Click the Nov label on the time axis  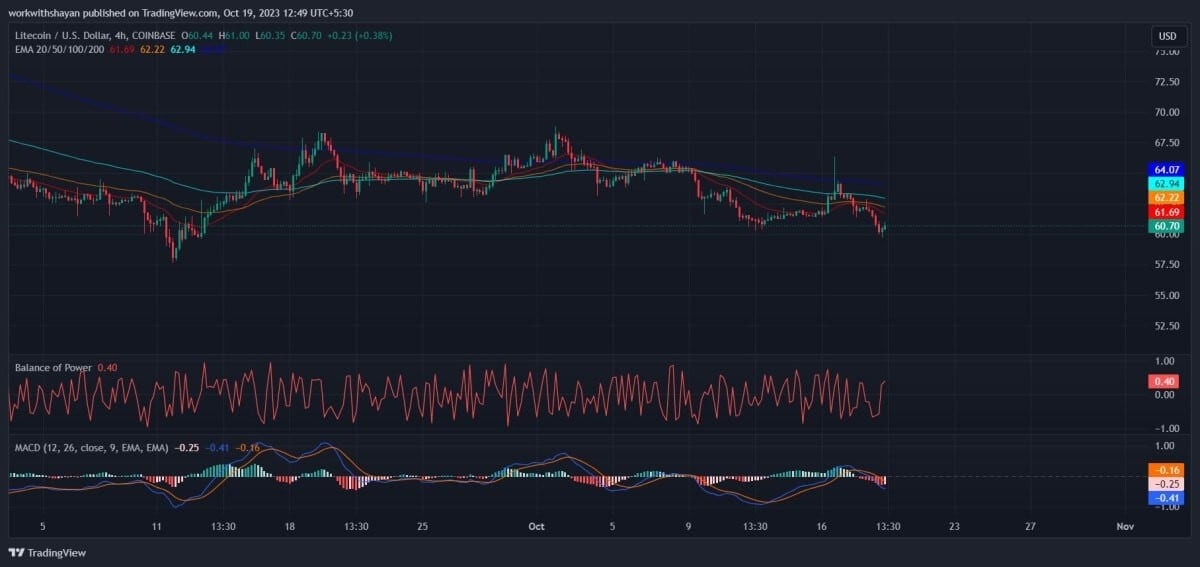point(1125,526)
